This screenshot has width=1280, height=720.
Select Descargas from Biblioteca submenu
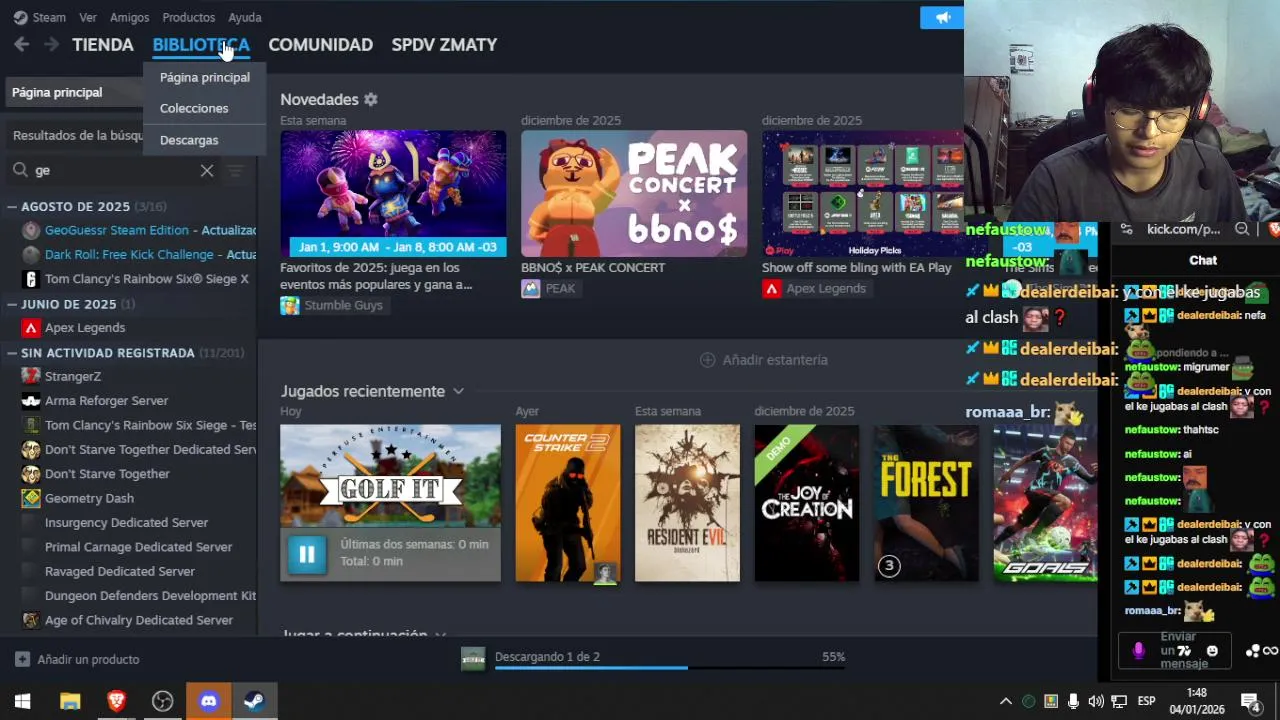point(189,140)
